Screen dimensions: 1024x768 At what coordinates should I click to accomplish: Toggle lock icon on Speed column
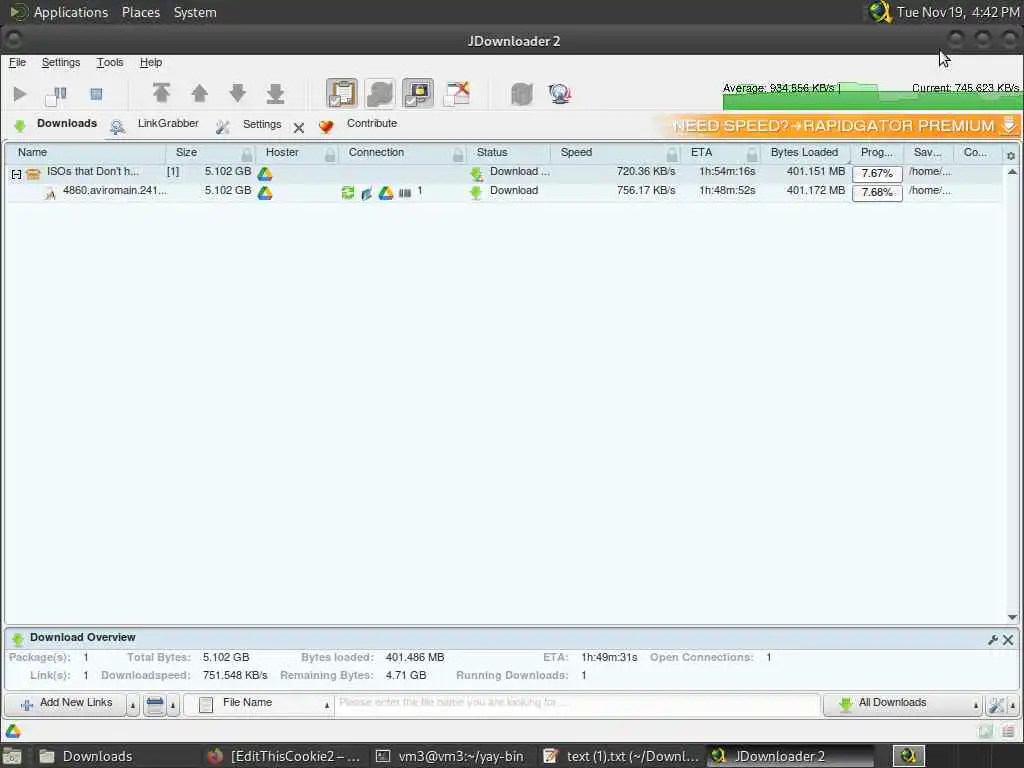[672, 155]
